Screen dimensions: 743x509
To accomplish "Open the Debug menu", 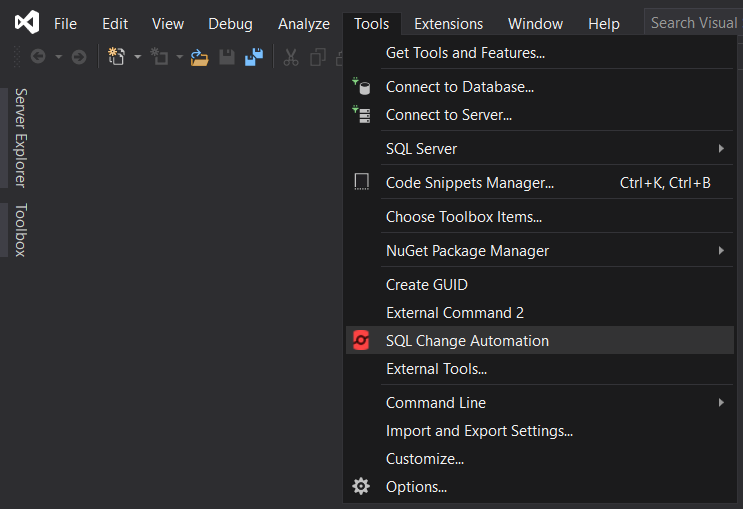I will 230,23.
